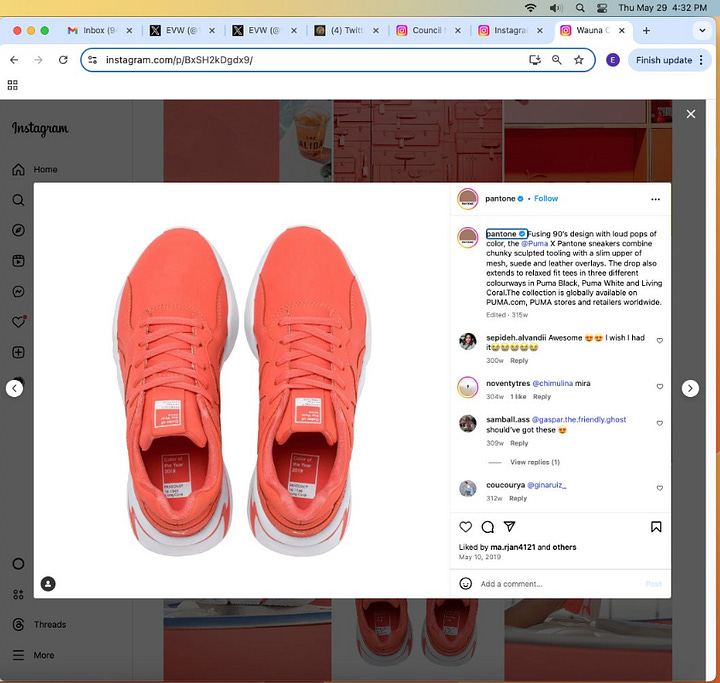Open macOS Spotlight search
The width and height of the screenshot is (720, 683).
[580, 8]
